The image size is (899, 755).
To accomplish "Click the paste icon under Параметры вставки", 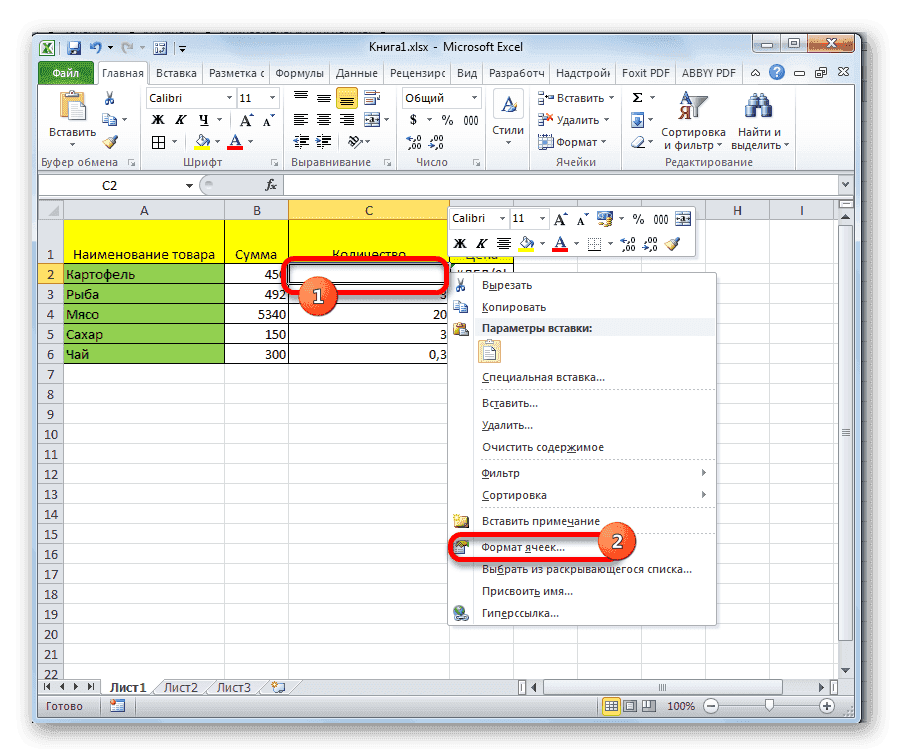I will 489,351.
